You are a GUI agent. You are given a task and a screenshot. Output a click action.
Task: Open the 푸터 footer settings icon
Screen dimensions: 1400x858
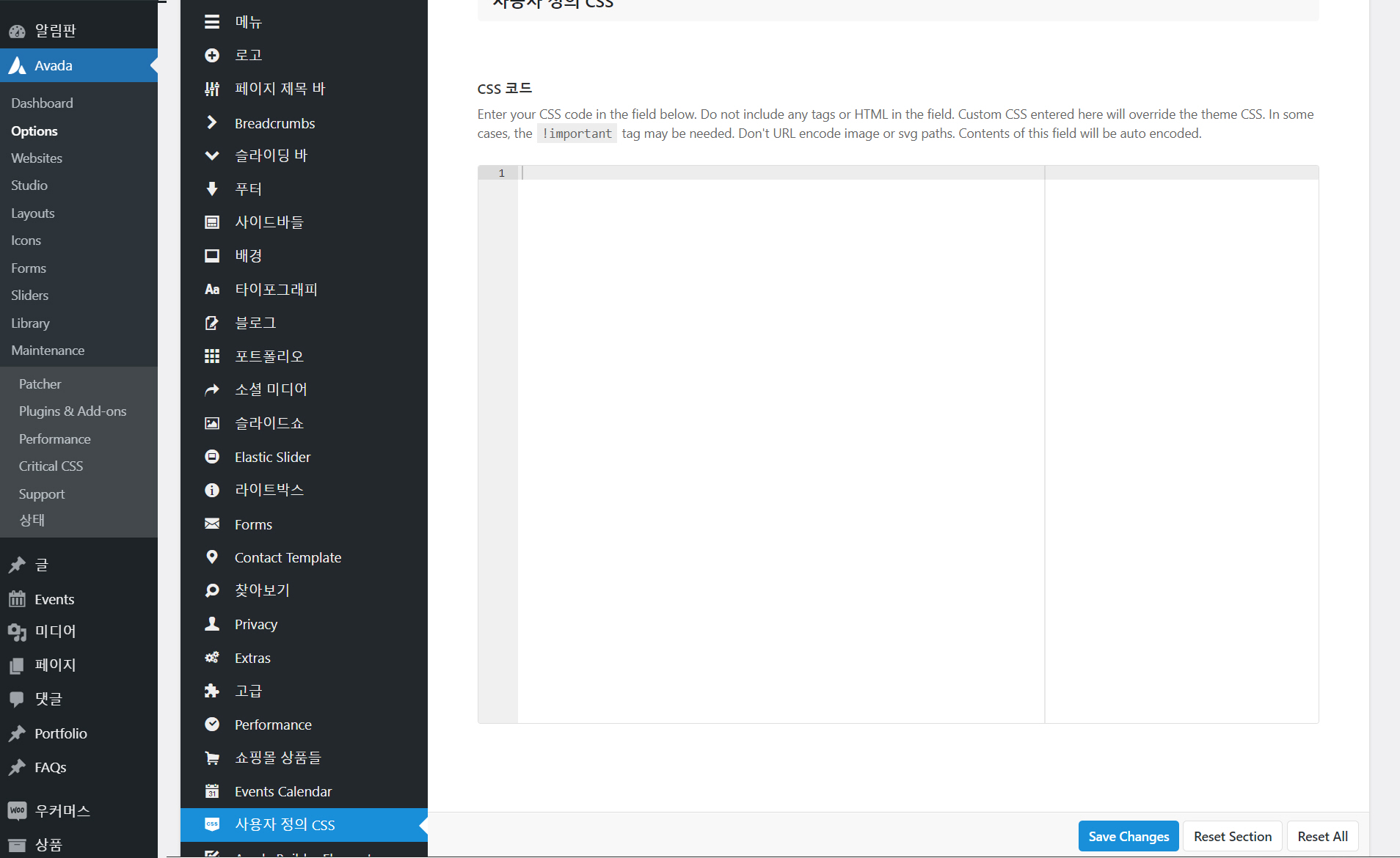pyautogui.click(x=212, y=188)
